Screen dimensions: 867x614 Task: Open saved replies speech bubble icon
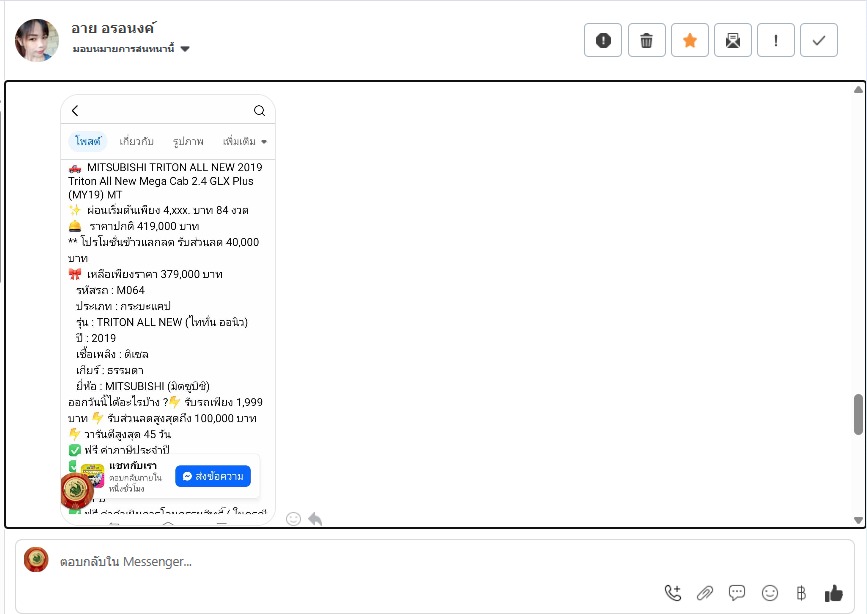[x=737, y=594]
